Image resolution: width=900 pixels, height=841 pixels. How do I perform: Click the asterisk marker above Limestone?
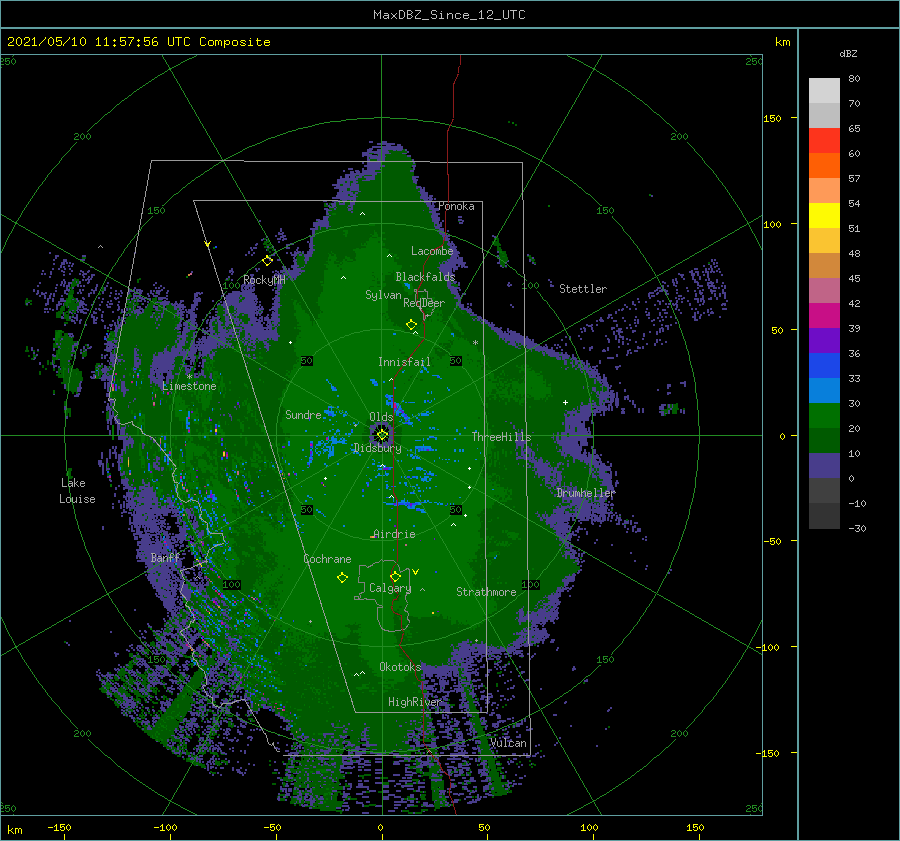(x=189, y=377)
